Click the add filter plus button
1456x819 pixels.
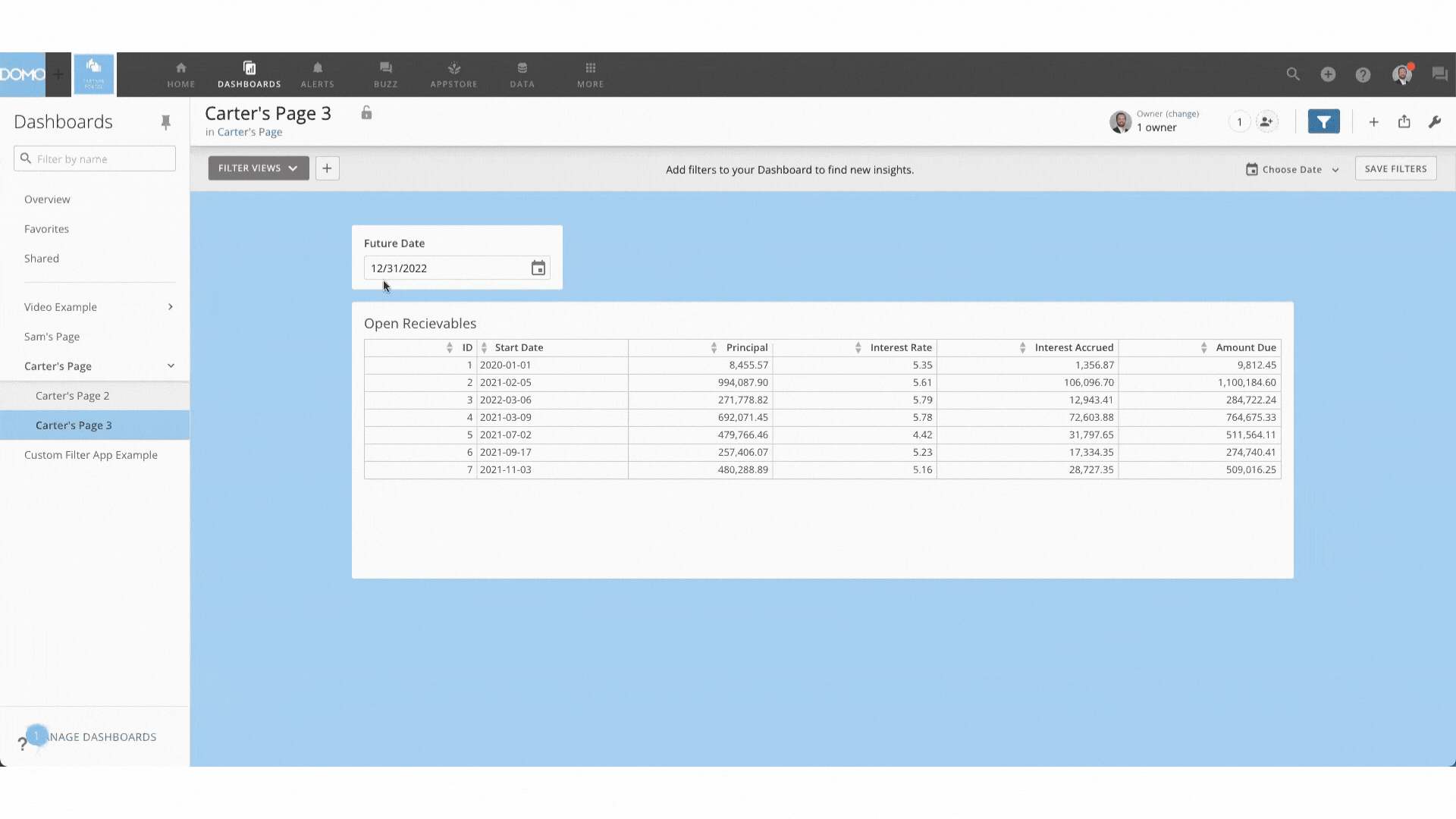click(x=327, y=168)
